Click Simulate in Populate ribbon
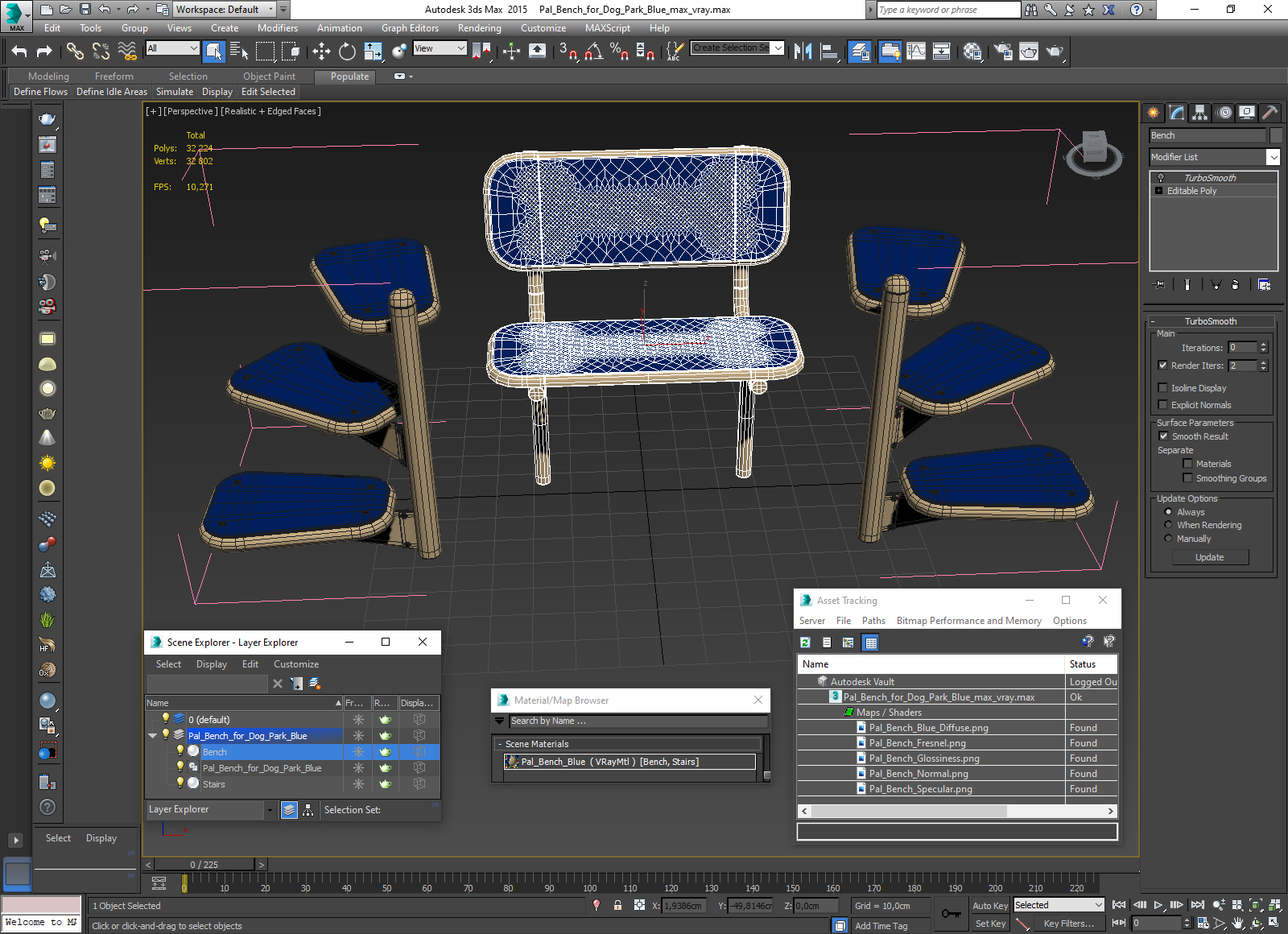 175,92
